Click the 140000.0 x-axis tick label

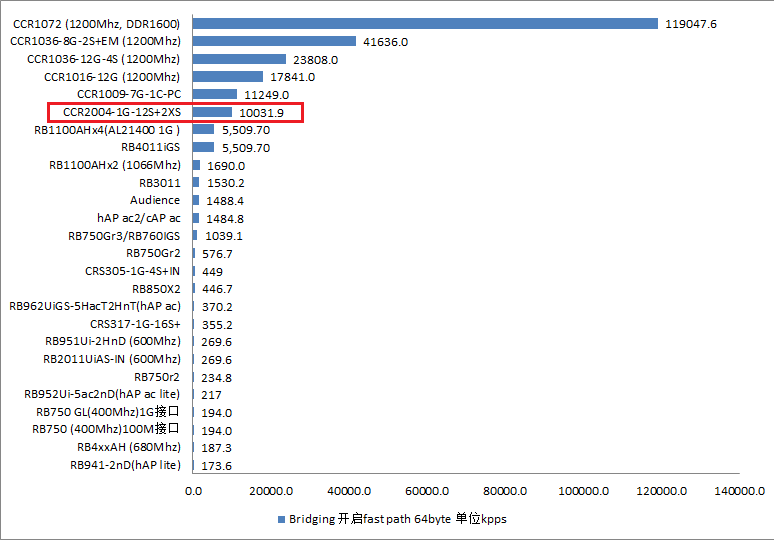coord(740,491)
